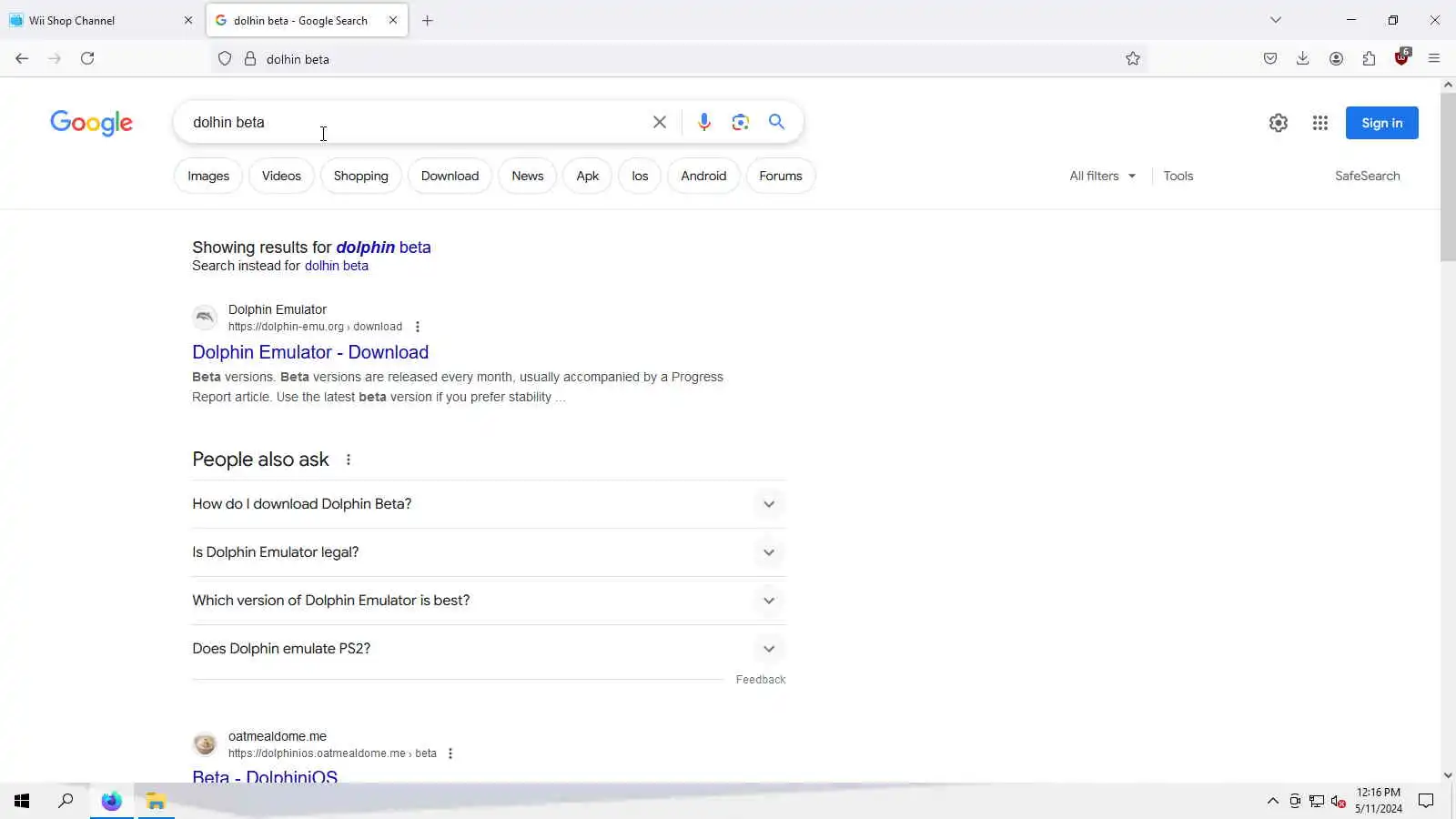Click the Google logo
Screen dimensions: 1456x819
coord(91,123)
